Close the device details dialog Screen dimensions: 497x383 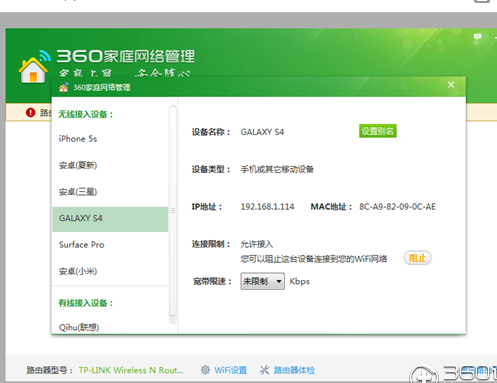point(451,85)
